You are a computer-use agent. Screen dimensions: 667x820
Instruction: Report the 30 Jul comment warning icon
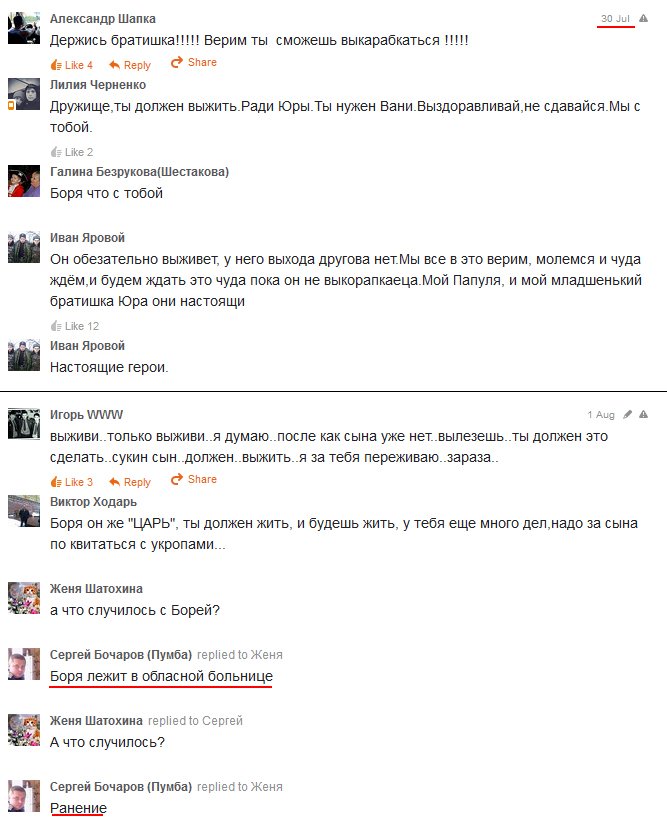pyautogui.click(x=643, y=18)
